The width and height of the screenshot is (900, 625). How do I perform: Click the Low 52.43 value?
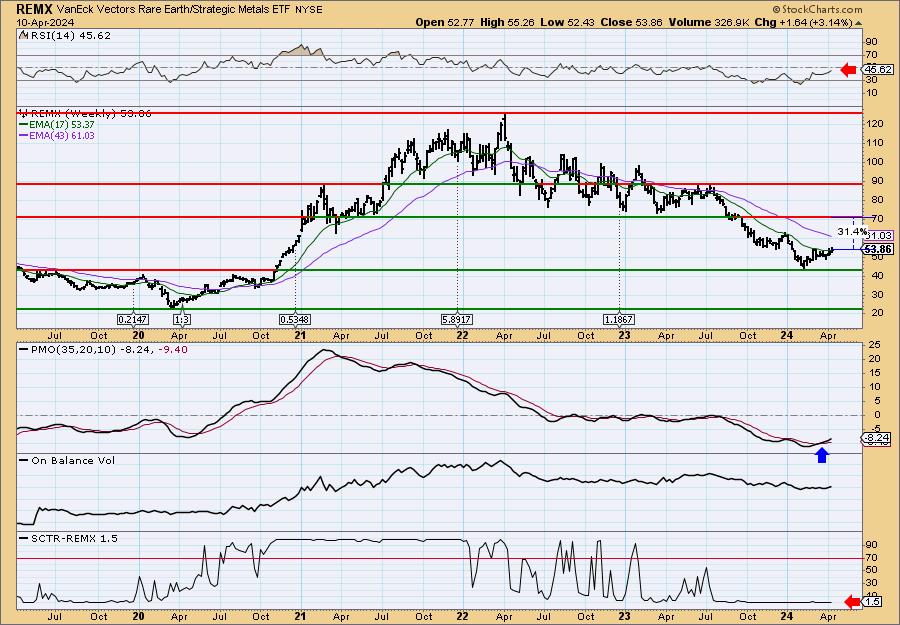click(x=565, y=22)
